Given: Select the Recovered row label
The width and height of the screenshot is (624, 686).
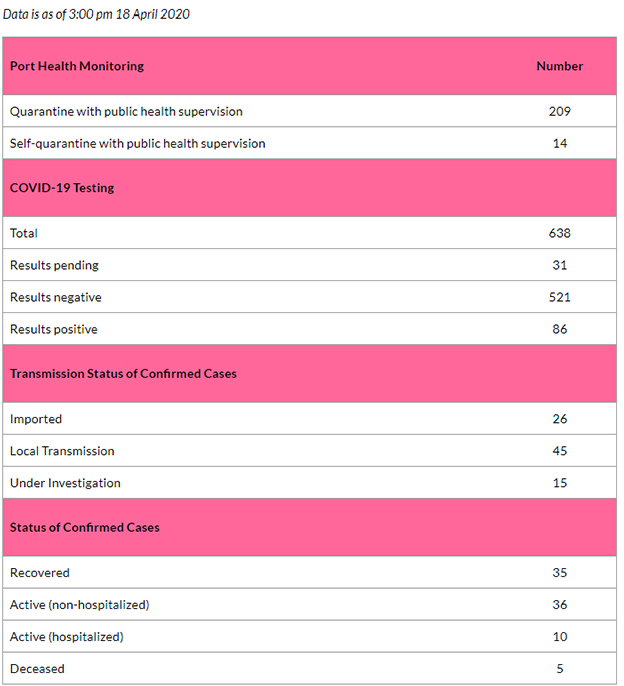Looking at the screenshot, I should pos(40,573).
